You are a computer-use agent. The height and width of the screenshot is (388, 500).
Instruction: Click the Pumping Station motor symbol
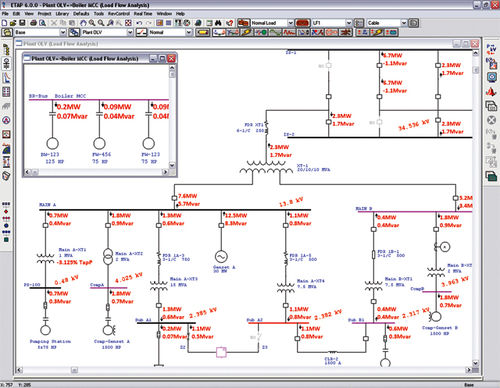click(45, 330)
